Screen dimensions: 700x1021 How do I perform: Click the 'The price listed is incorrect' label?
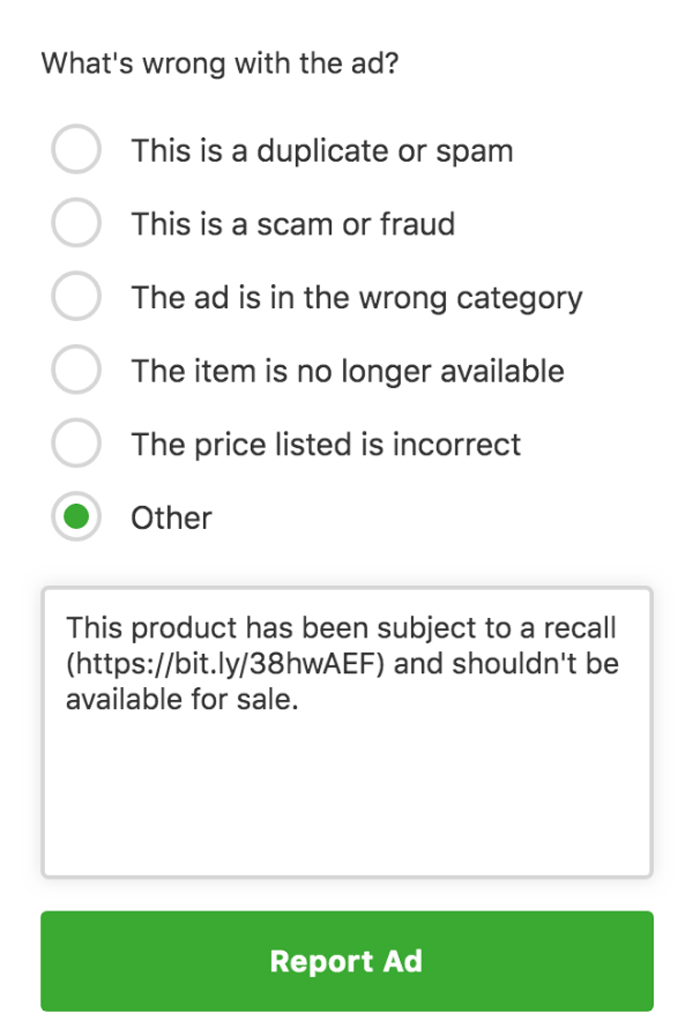click(x=325, y=444)
